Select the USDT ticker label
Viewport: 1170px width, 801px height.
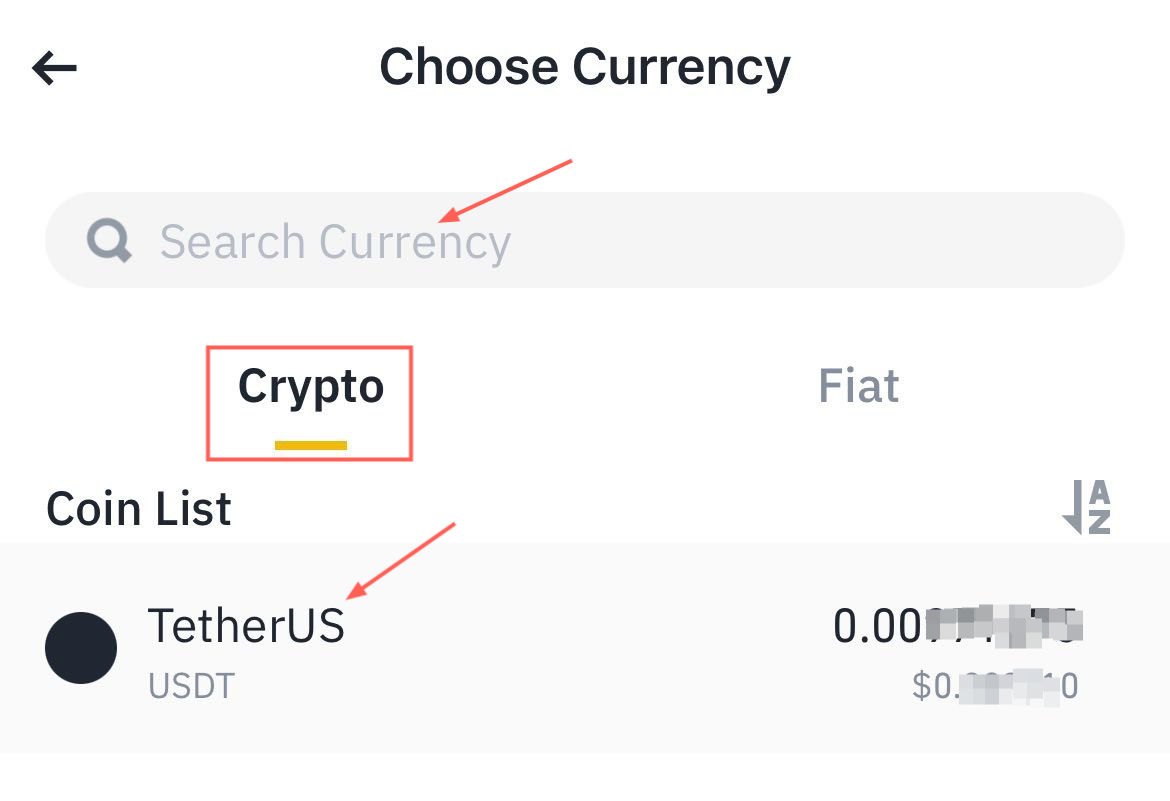coord(192,686)
